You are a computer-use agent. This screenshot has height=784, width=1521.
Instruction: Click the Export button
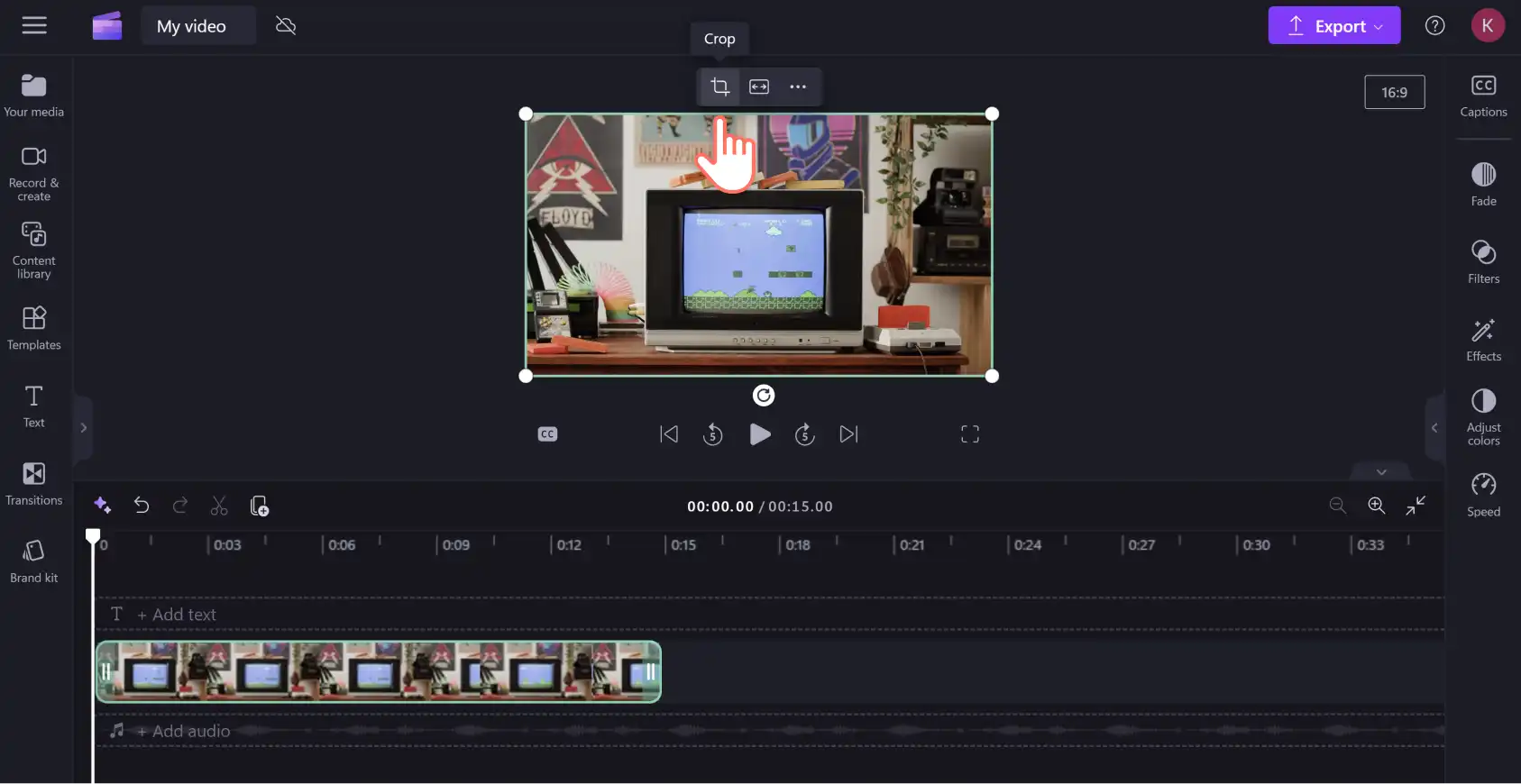(1333, 25)
